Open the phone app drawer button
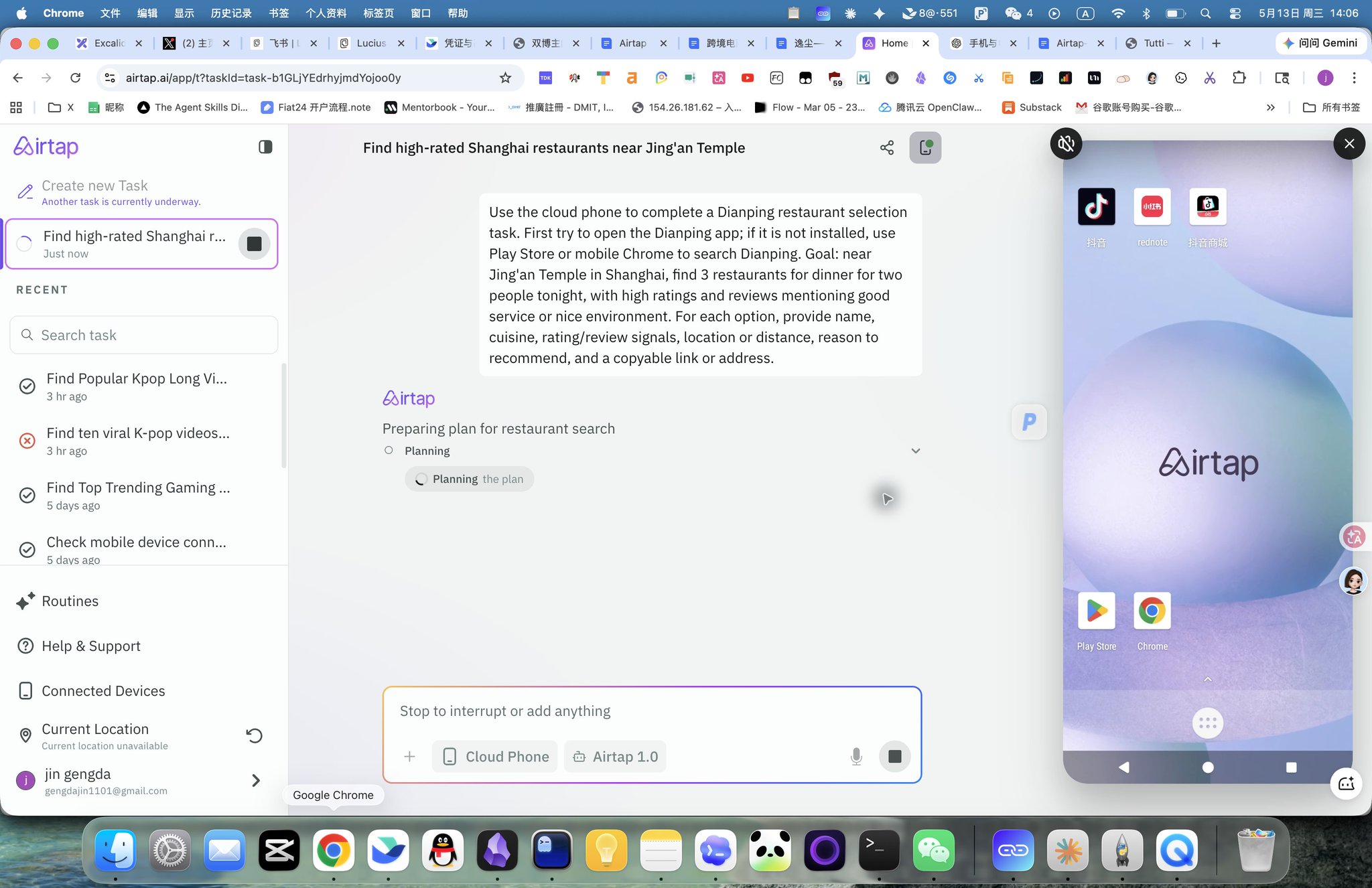Screen dimensions: 1372x888 pyautogui.click(x=1208, y=723)
